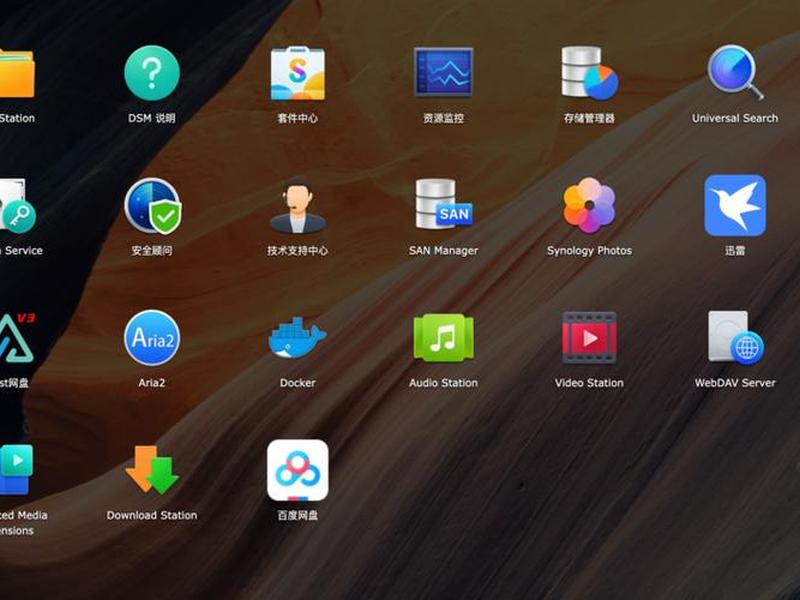Image resolution: width=800 pixels, height=600 pixels.
Task: Open 资源监控 resource monitor
Action: point(443,72)
